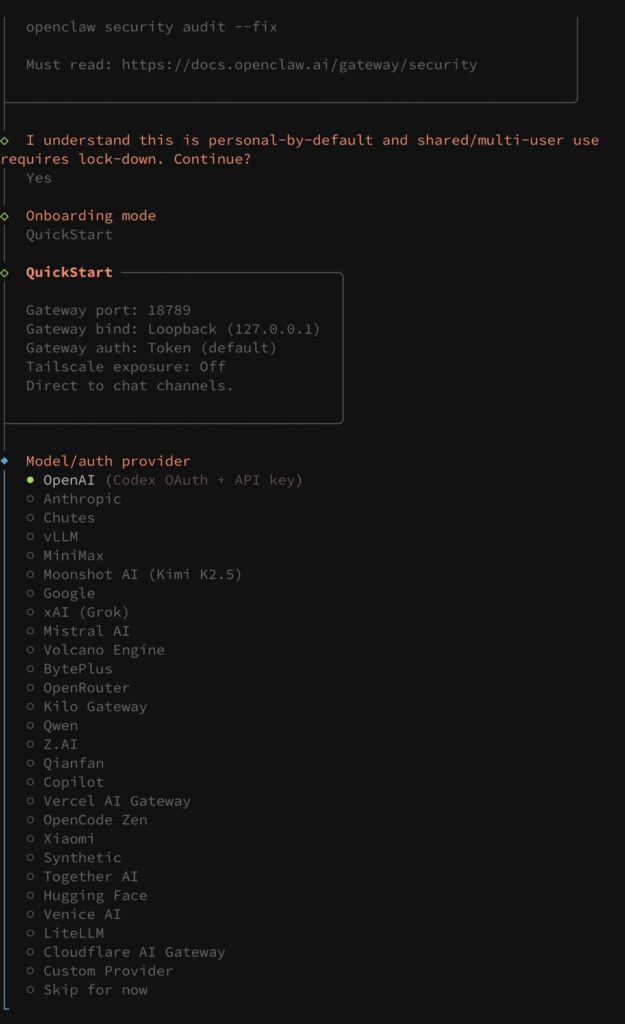Viewport: 625px width, 1024px height.
Task: Select Vercel AI Gateway
Action: (x=116, y=801)
